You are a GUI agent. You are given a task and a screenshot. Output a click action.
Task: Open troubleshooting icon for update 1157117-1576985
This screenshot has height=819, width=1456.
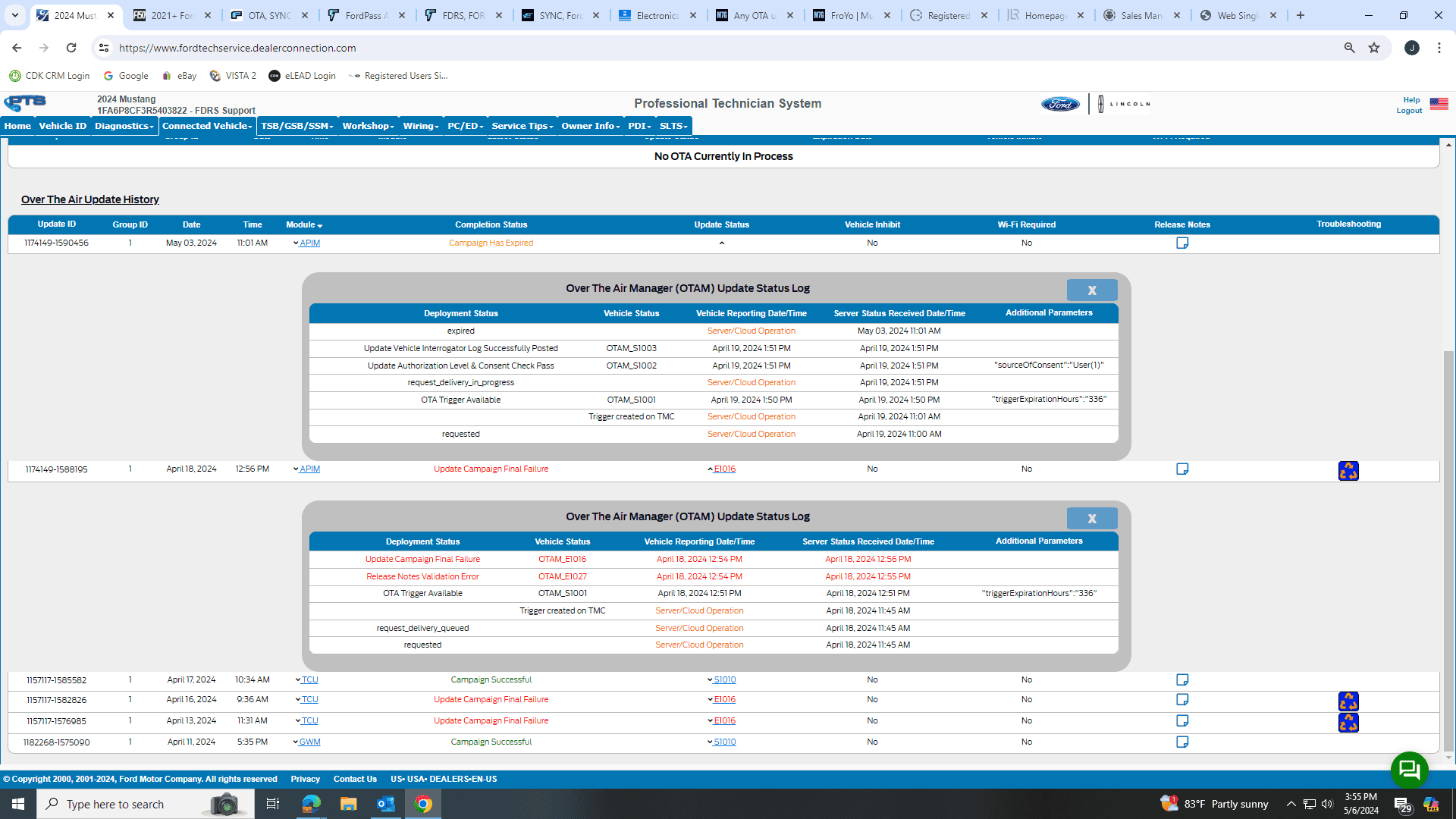tap(1348, 722)
